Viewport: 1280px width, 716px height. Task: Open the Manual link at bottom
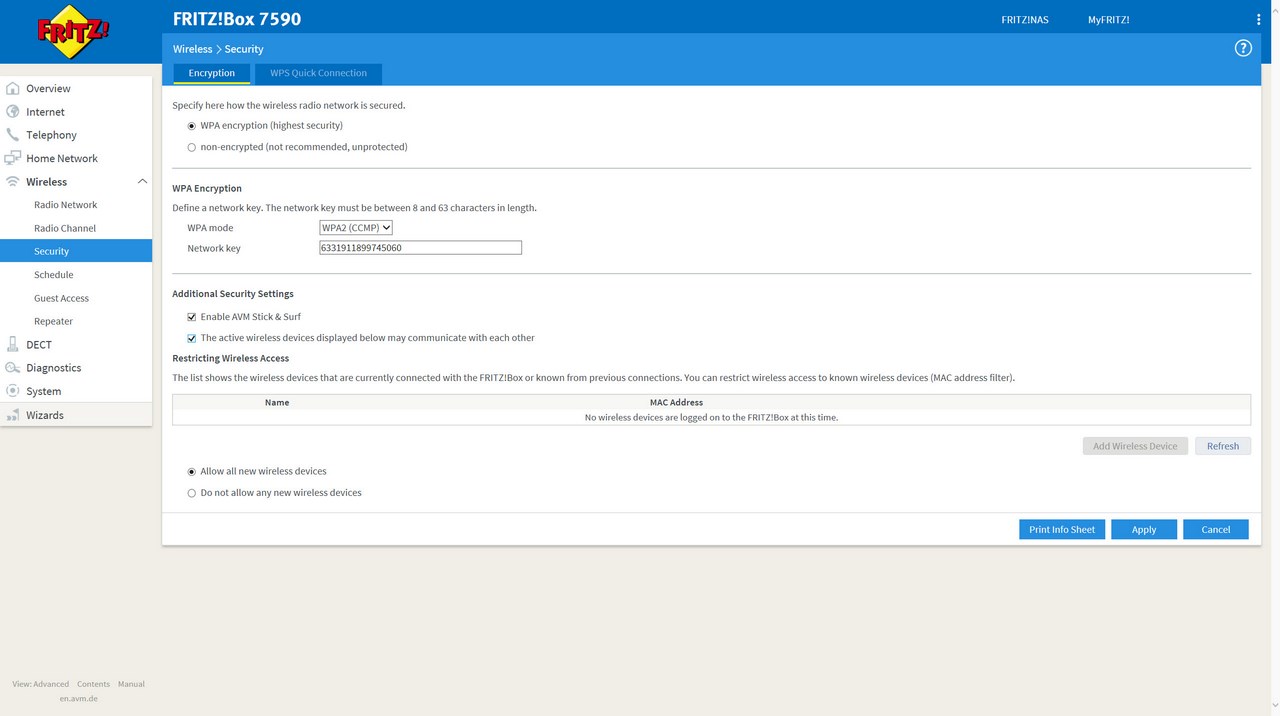tap(131, 684)
